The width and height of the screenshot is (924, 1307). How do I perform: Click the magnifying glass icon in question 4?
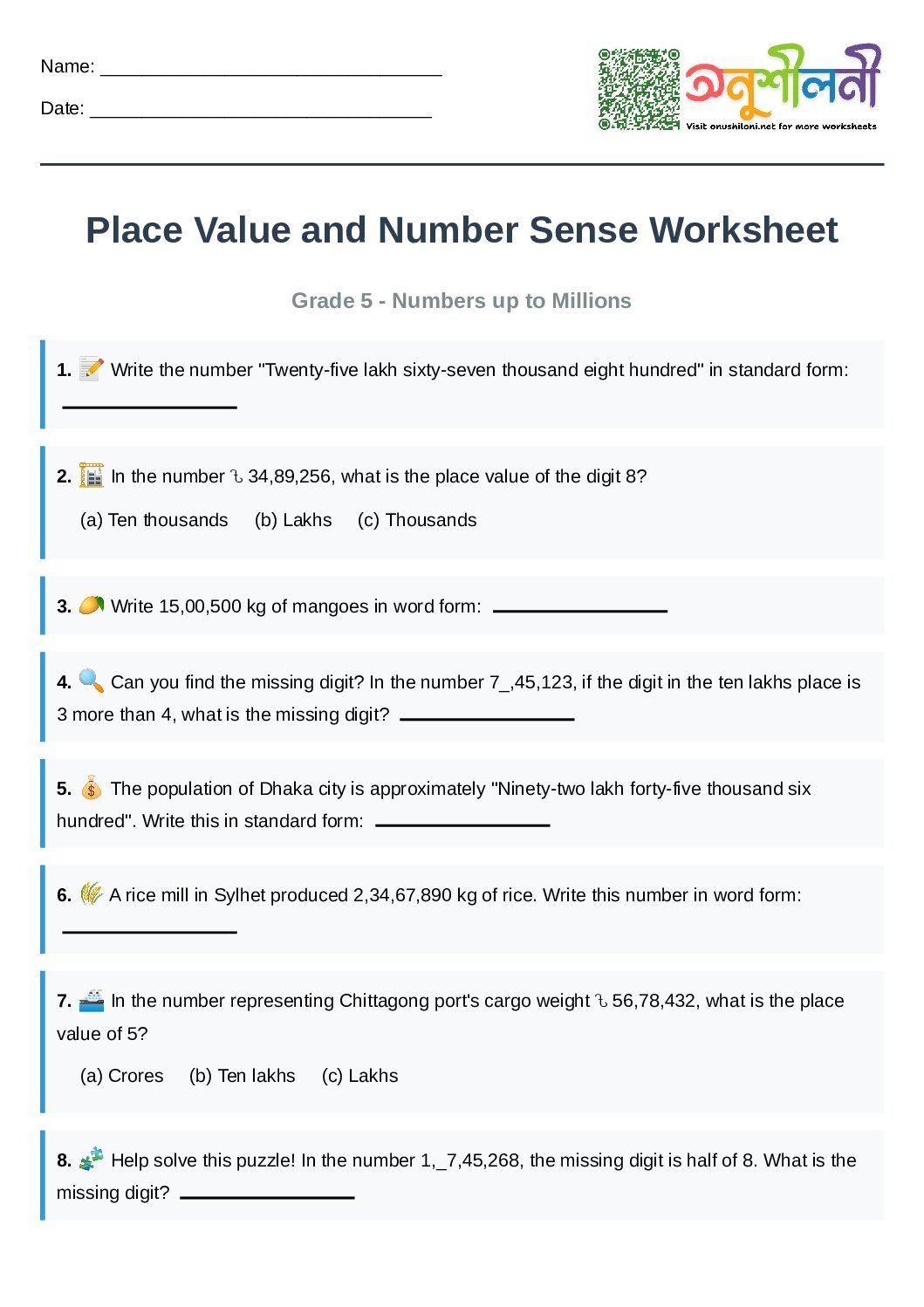(91, 681)
